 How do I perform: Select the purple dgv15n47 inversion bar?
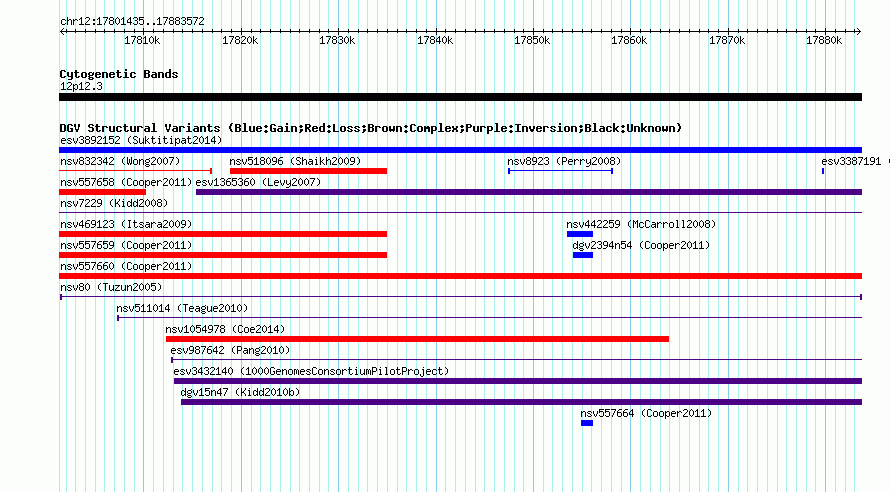(x=522, y=402)
